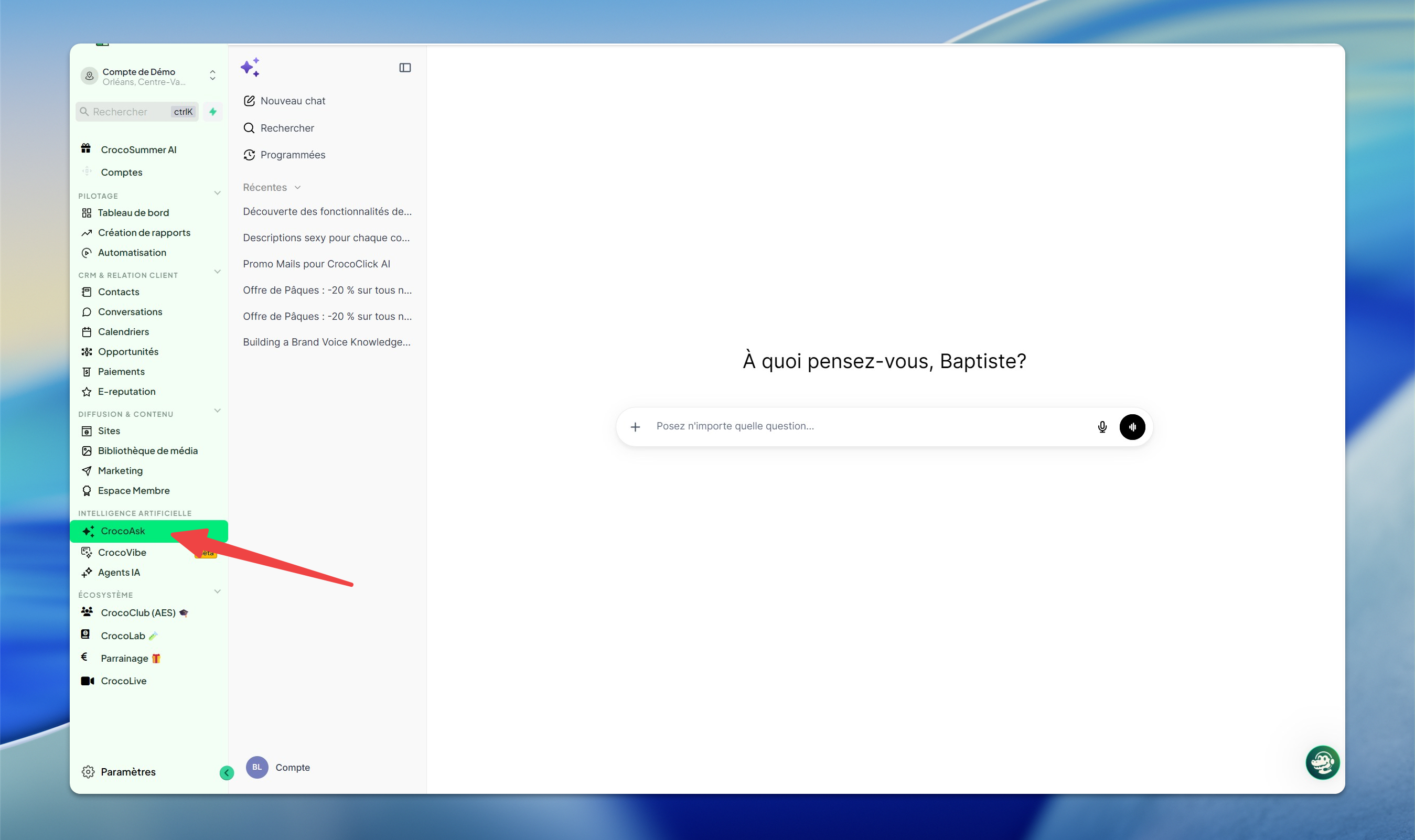Click the sparkles CrocoAsk logo icon
The width and height of the screenshot is (1415, 840).
click(250, 67)
